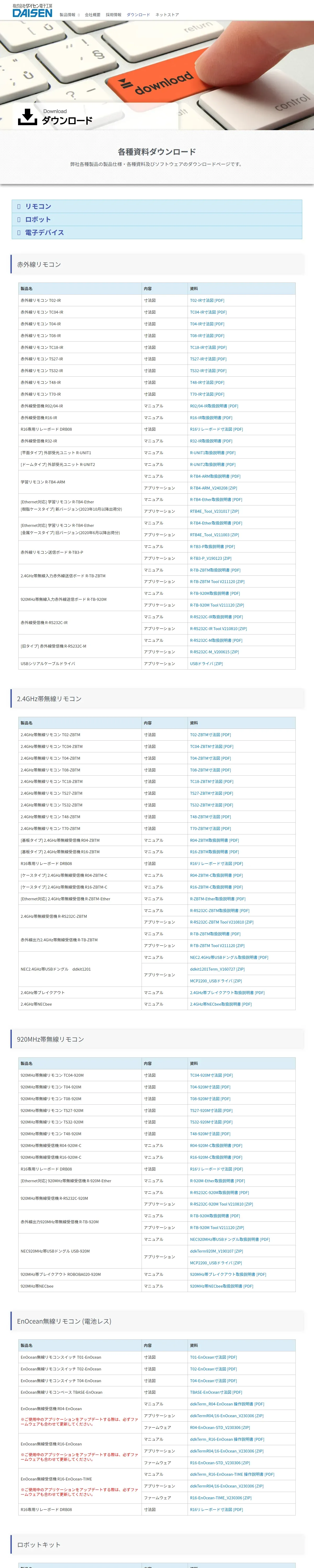Open R04-920M-C取扱説明書 PDF link
This screenshot has width=314, height=1568.
[216, 1146]
